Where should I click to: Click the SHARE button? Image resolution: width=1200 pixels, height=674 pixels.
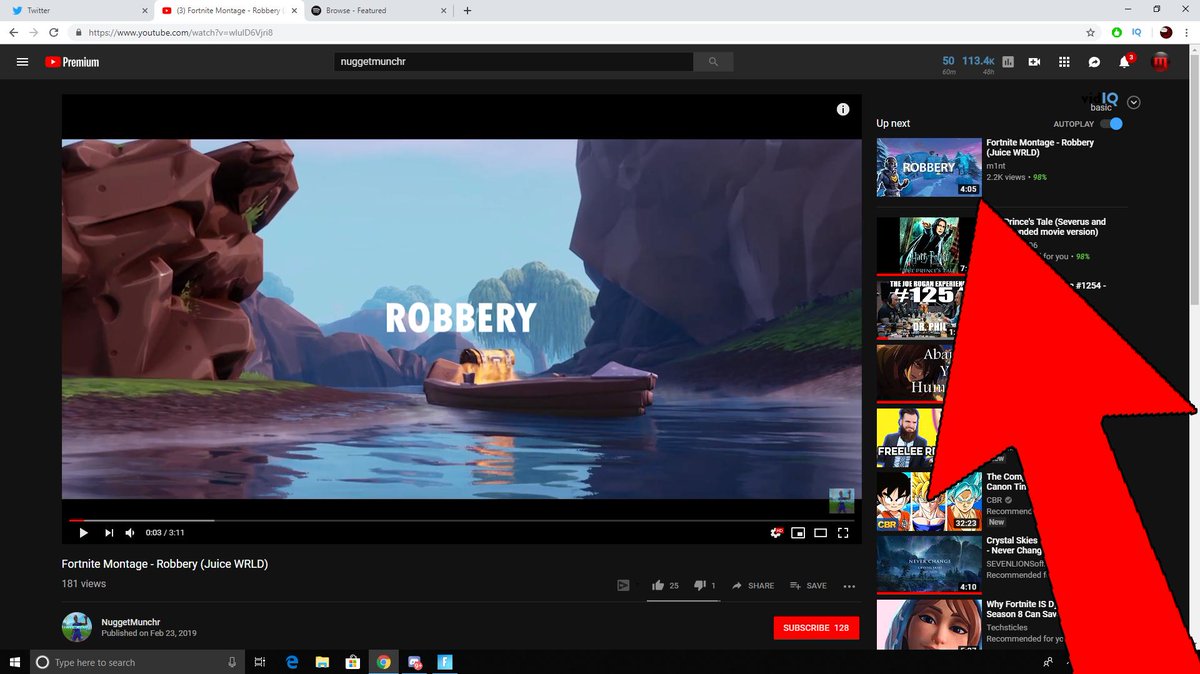(x=753, y=586)
